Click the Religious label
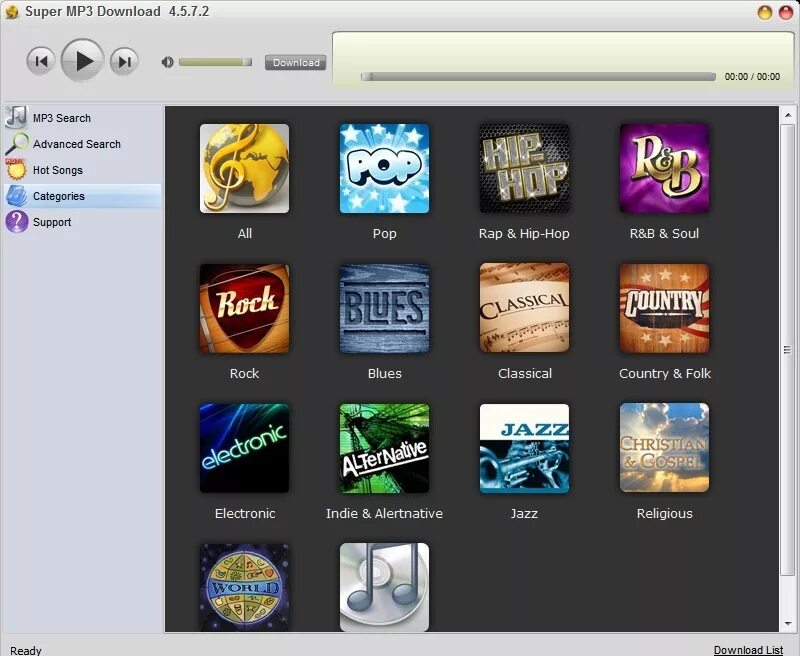The image size is (800, 656). pyautogui.click(x=665, y=513)
